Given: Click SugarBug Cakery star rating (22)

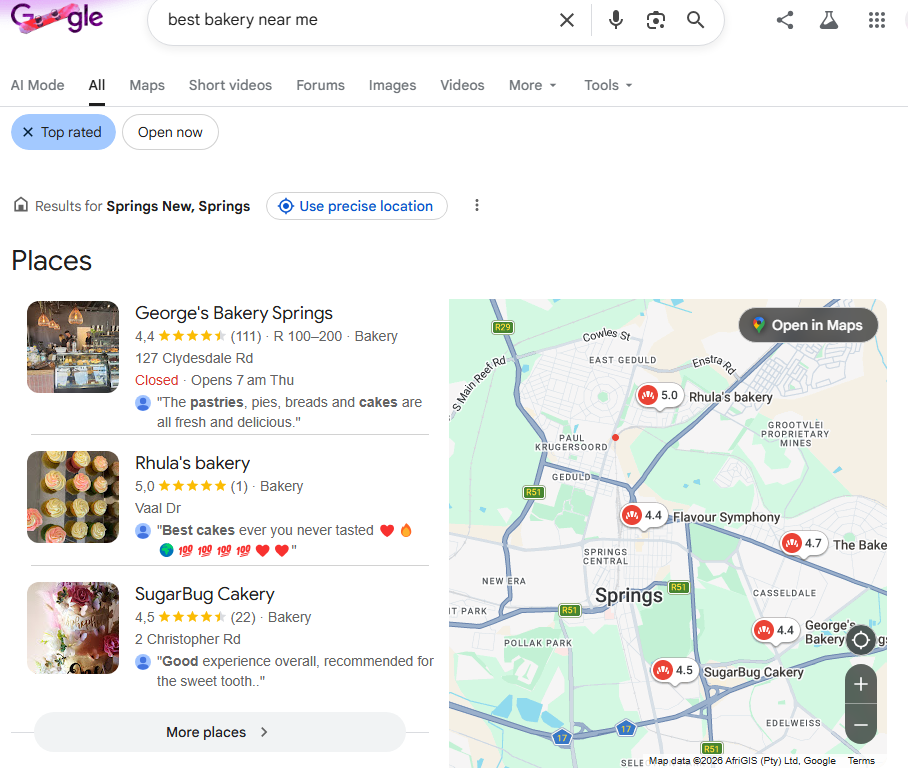Looking at the screenshot, I should pyautogui.click(x=195, y=617).
